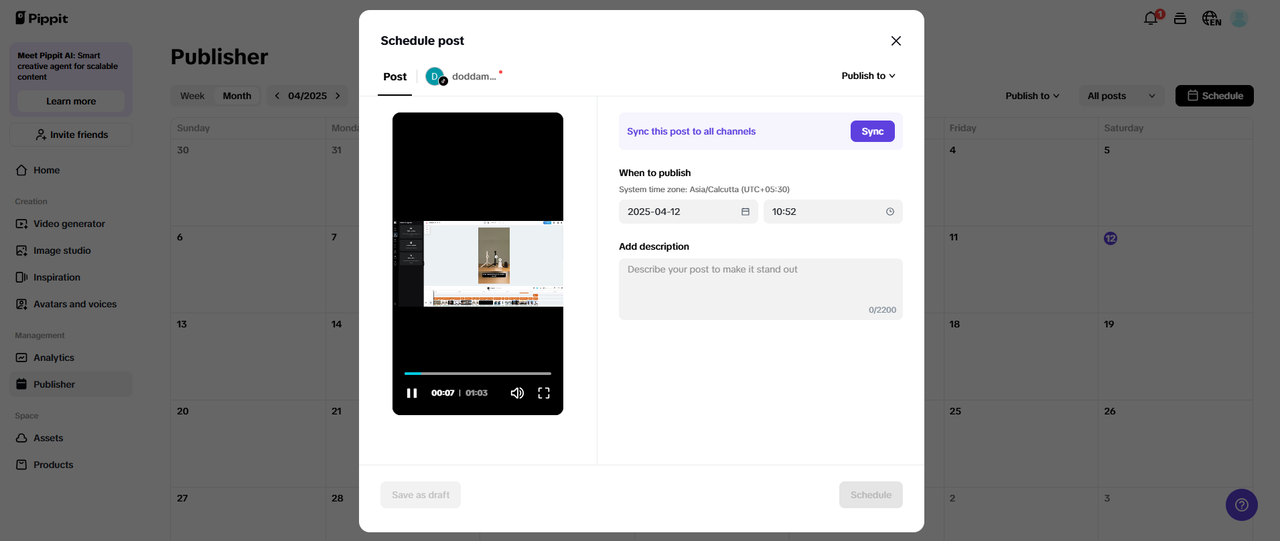Switch calendar to Week view
1280x541 pixels.
(x=192, y=96)
